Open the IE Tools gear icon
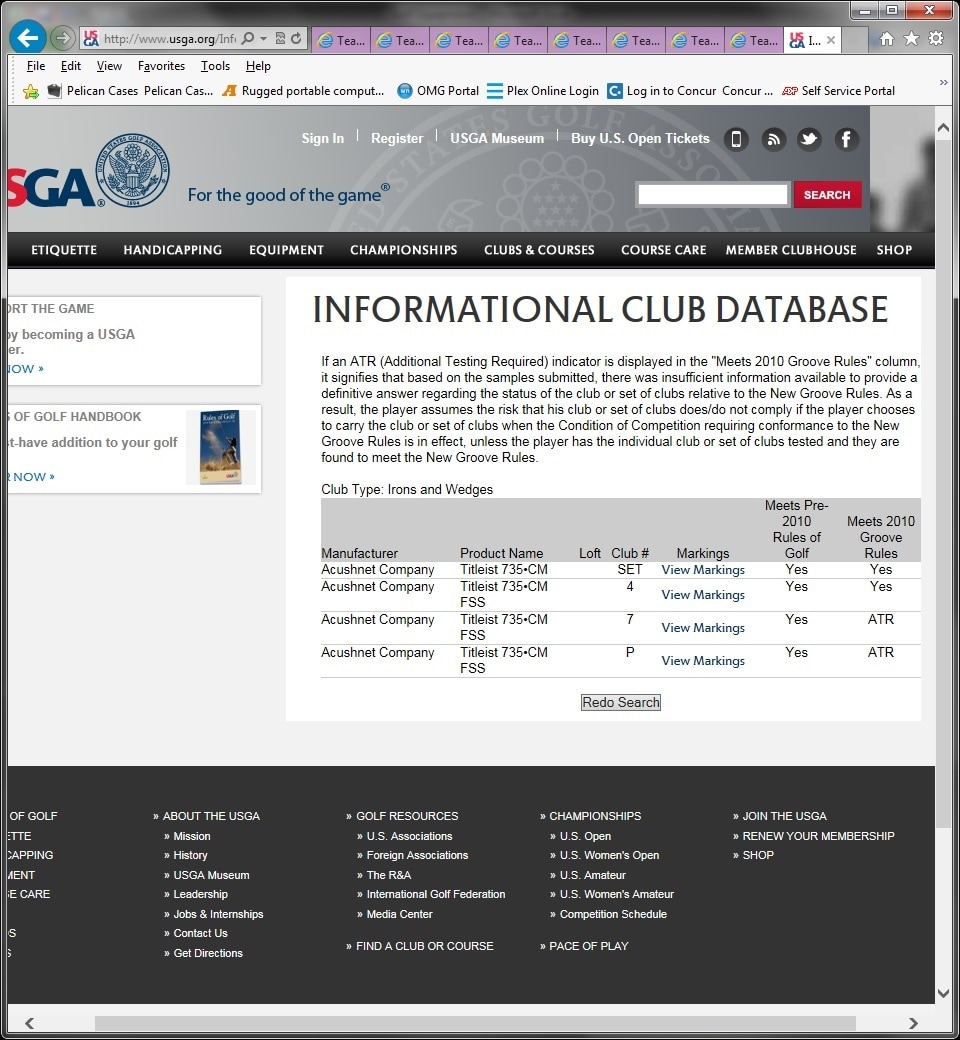Image resolution: width=960 pixels, height=1040 pixels. [x=936, y=39]
